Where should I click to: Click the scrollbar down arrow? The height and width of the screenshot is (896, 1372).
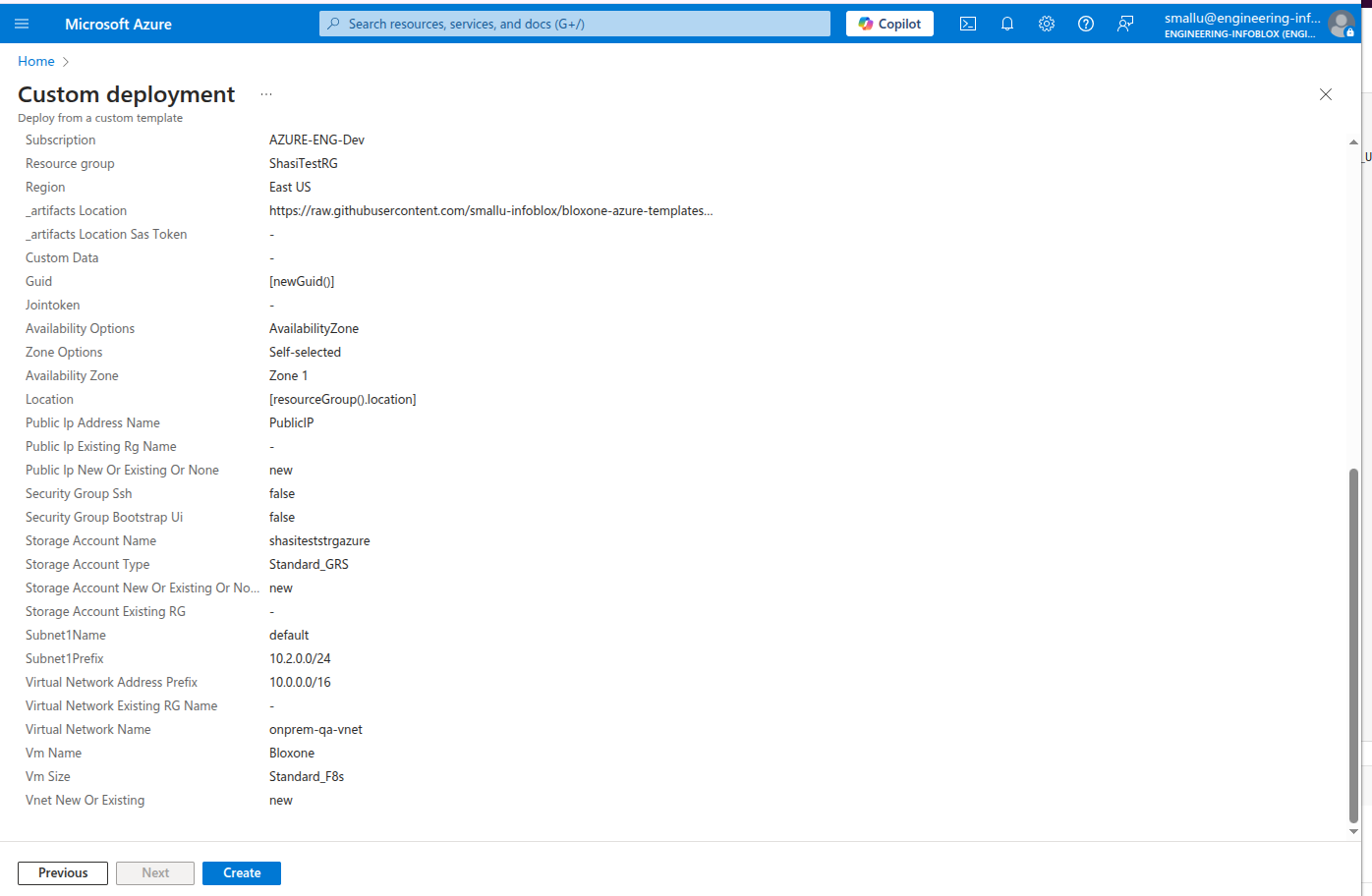point(1353,831)
